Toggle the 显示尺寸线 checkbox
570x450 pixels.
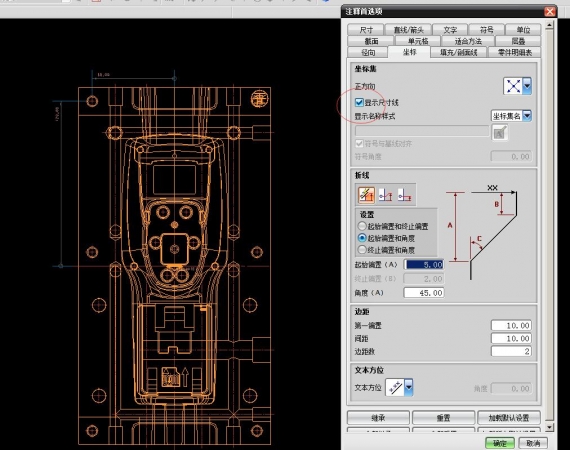359,102
